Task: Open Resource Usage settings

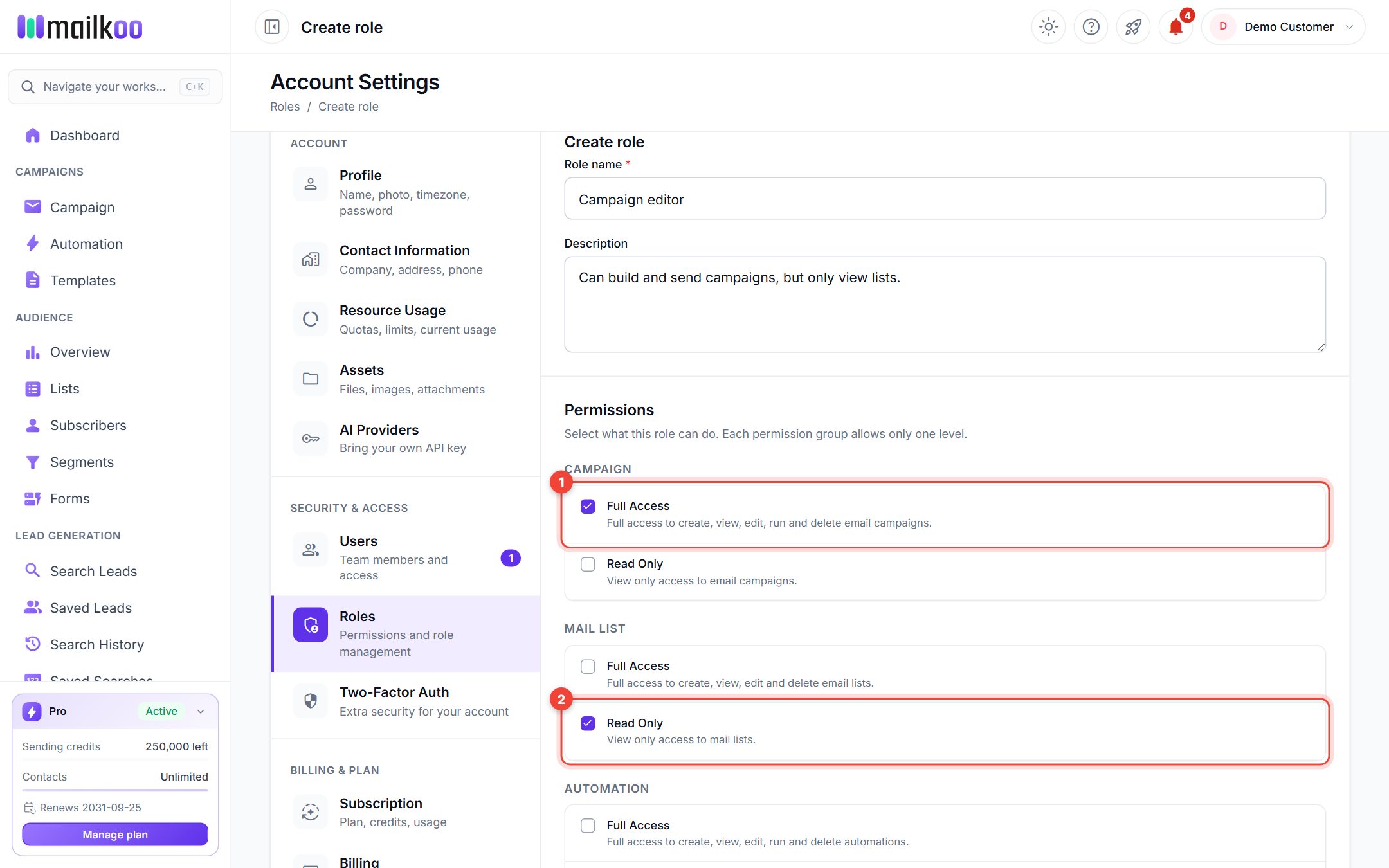Action: coord(405,320)
